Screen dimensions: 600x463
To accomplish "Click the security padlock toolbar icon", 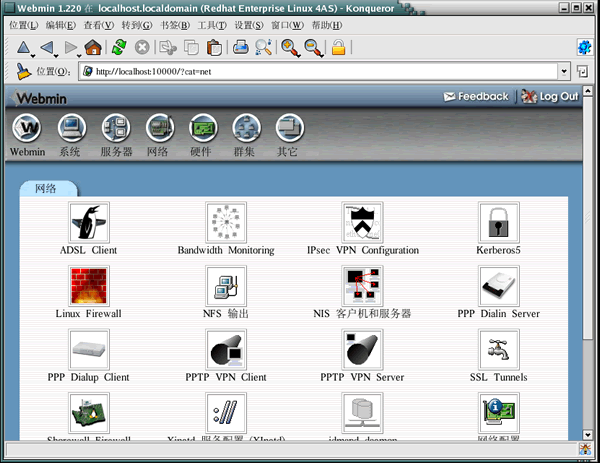I will click(339, 47).
